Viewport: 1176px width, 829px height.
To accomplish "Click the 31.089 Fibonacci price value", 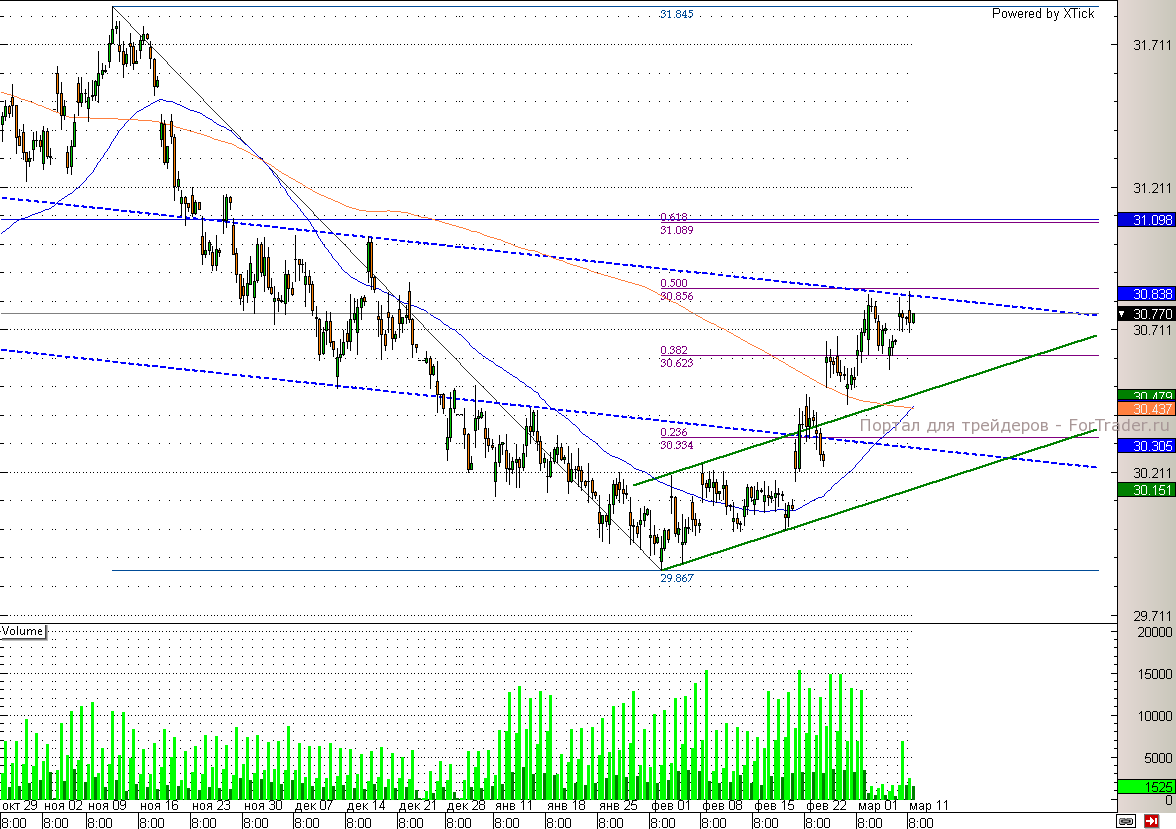I will pyautogui.click(x=676, y=230).
